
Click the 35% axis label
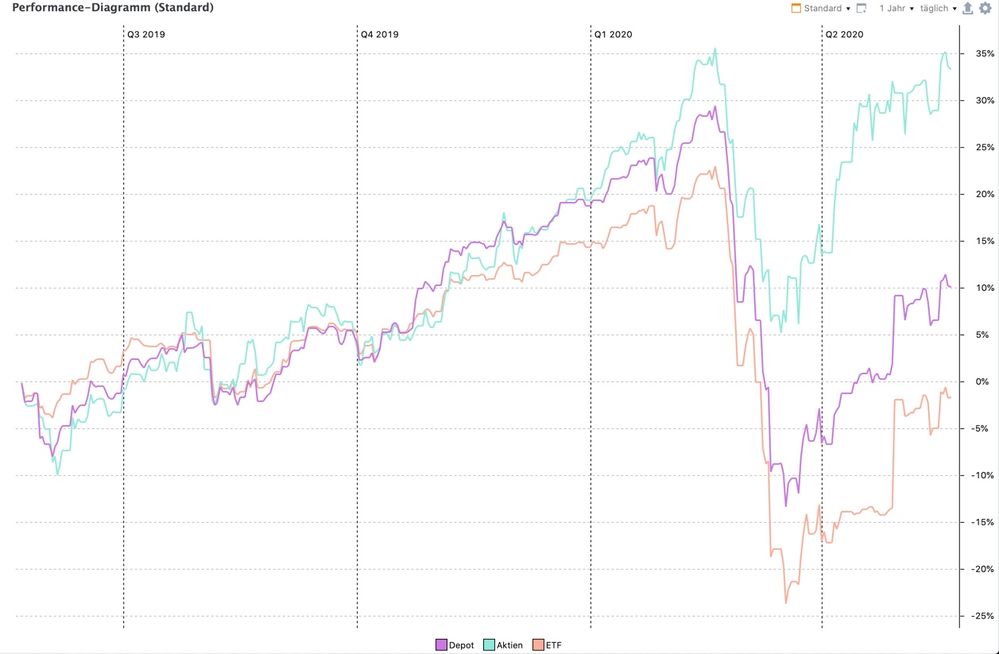pos(984,53)
